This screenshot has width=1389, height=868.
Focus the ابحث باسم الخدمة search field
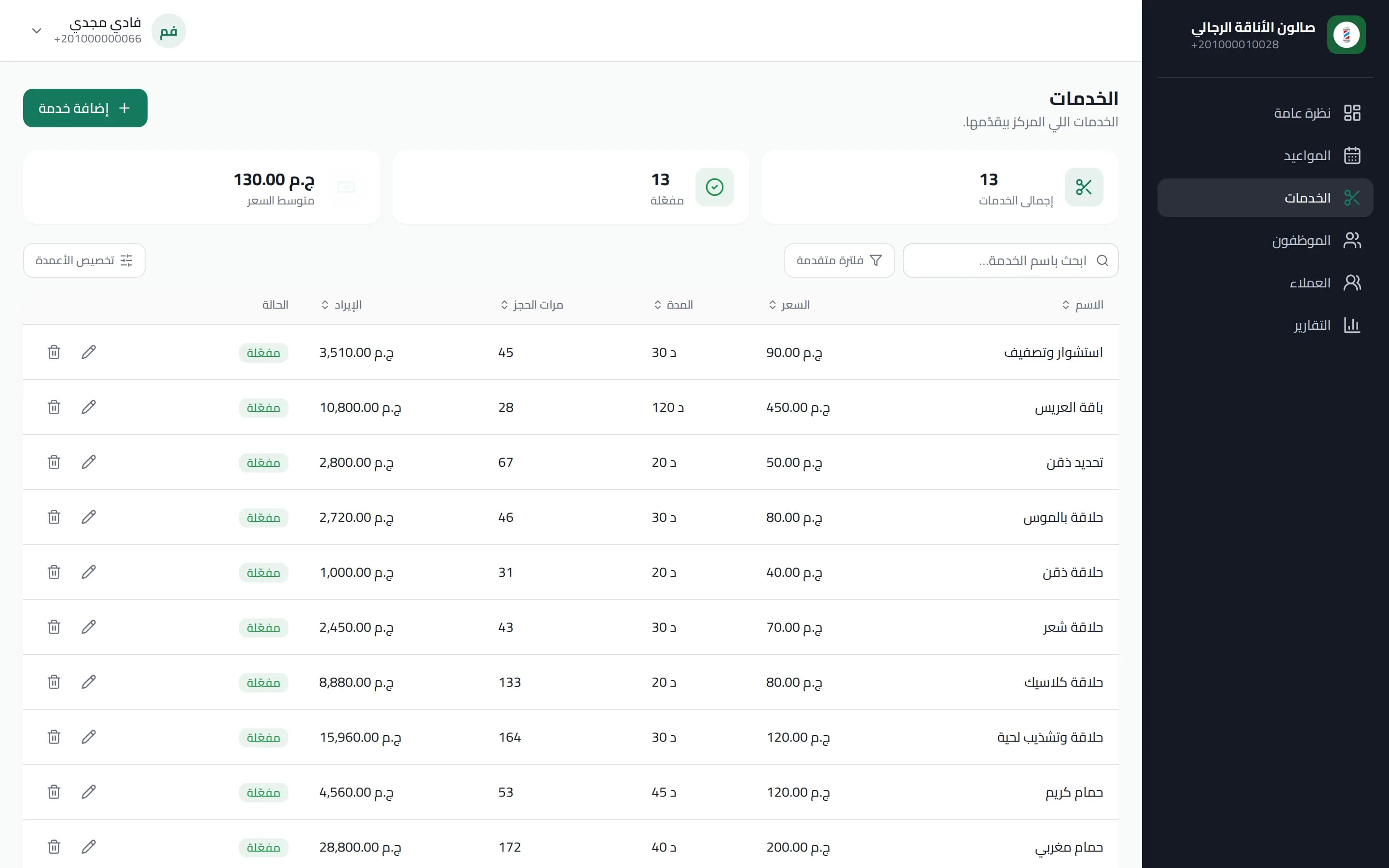[x=1010, y=260]
